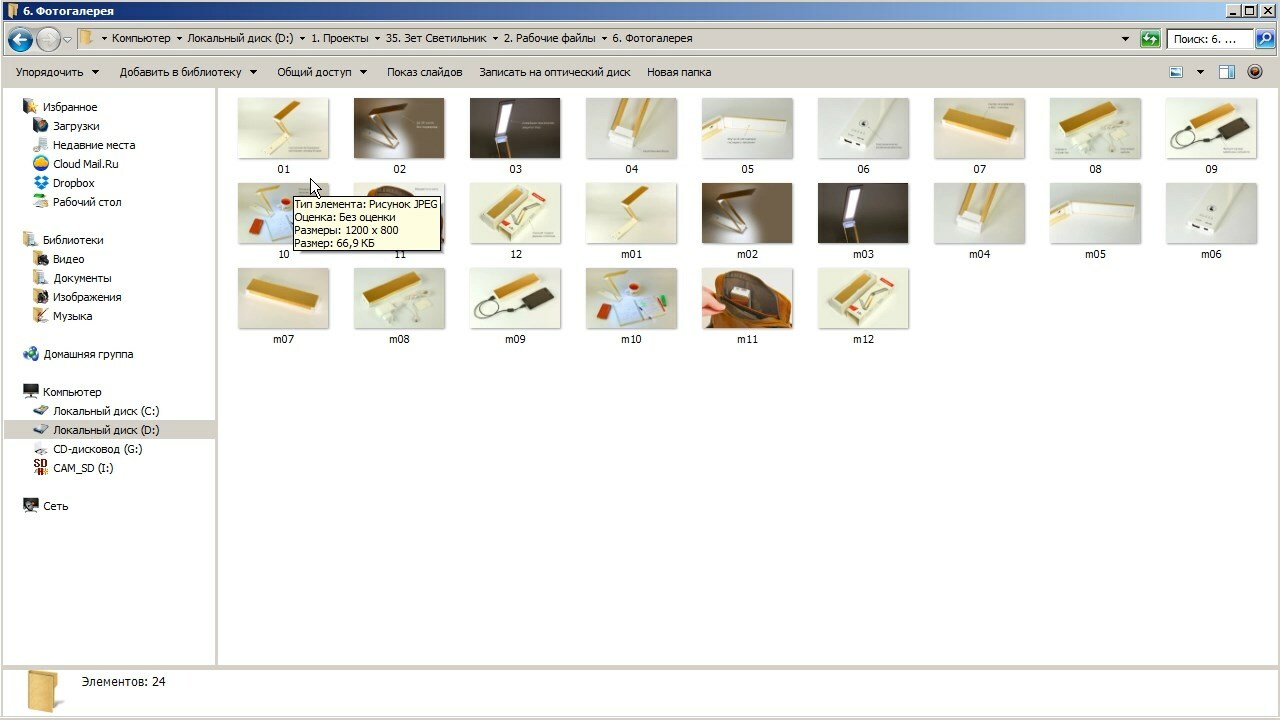Click the search magnifier icon
Image resolution: width=1280 pixels, height=720 pixels.
pos(1264,39)
